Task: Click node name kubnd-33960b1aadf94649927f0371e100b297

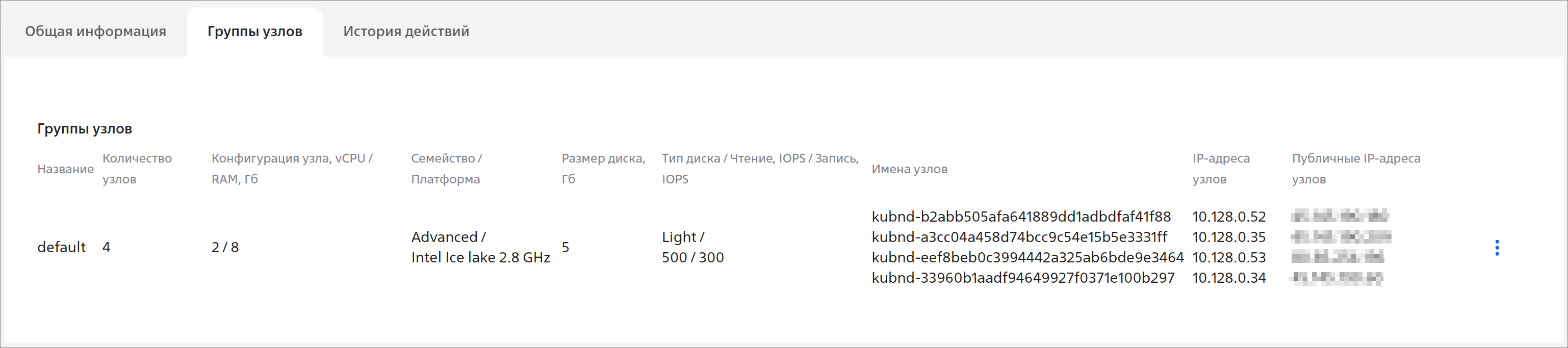Action: (1022, 277)
